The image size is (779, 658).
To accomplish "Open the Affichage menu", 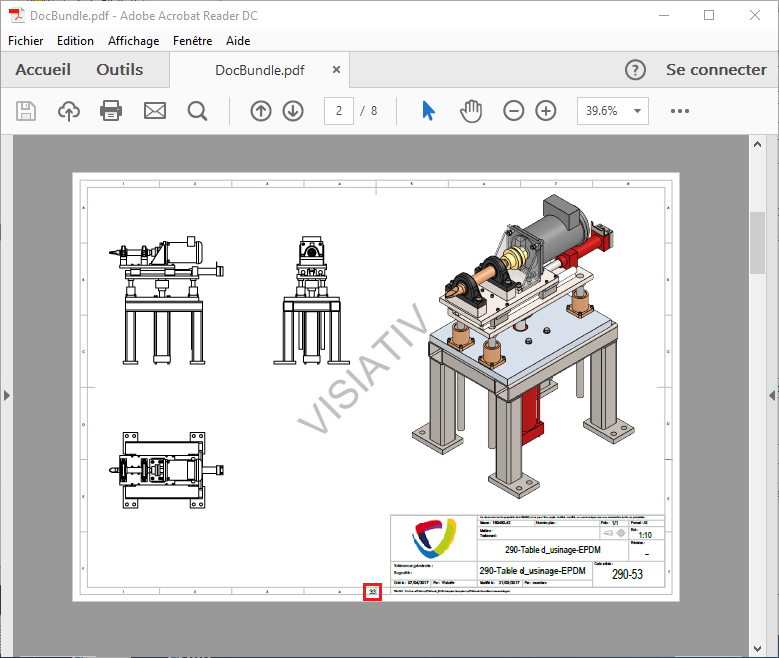I will [133, 41].
